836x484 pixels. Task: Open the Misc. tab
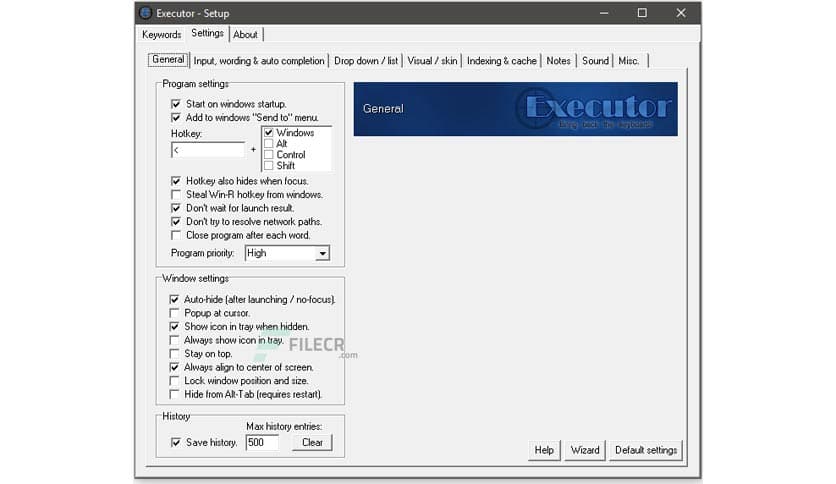point(629,61)
